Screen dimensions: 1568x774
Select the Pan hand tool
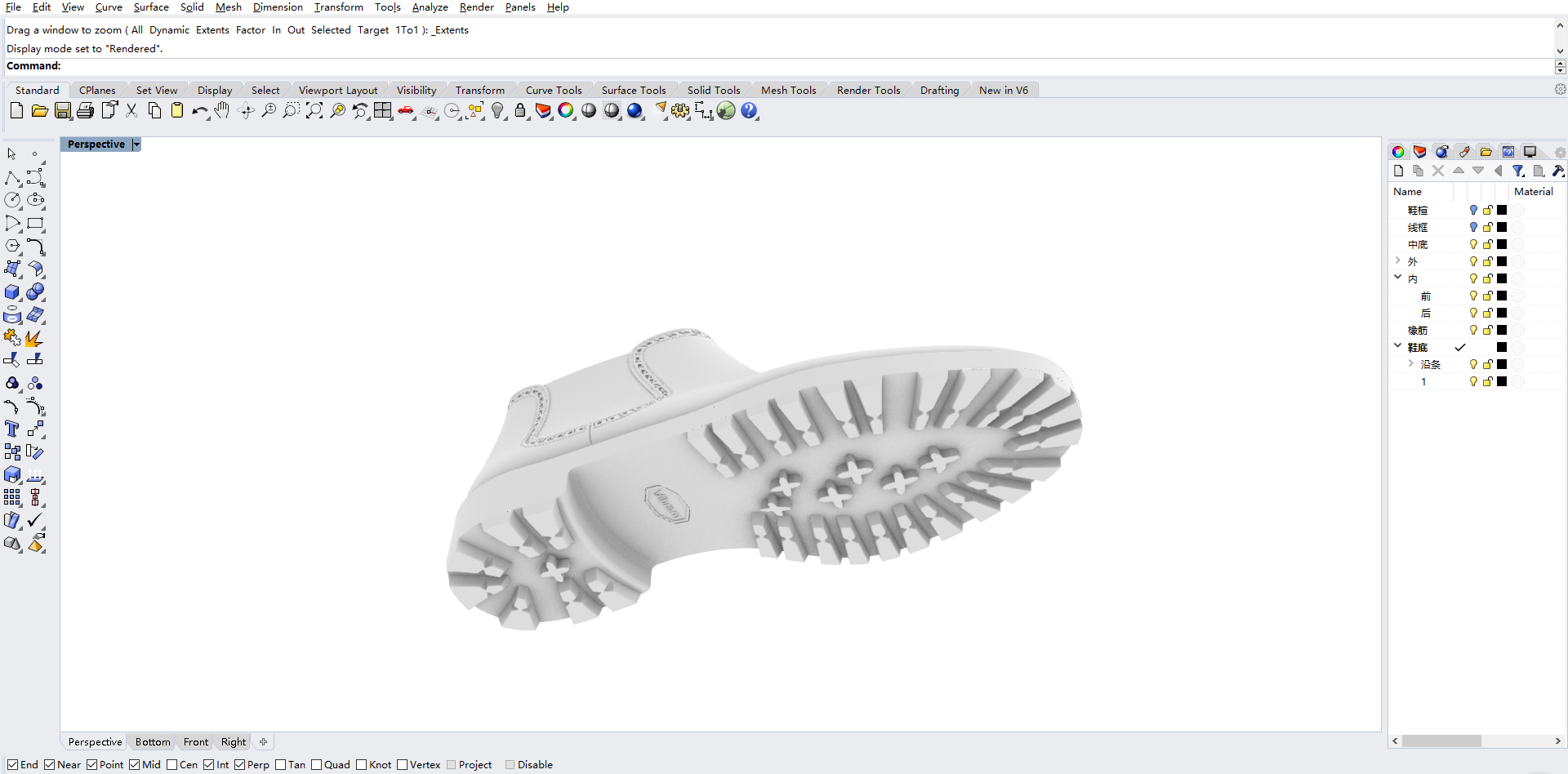click(x=222, y=111)
